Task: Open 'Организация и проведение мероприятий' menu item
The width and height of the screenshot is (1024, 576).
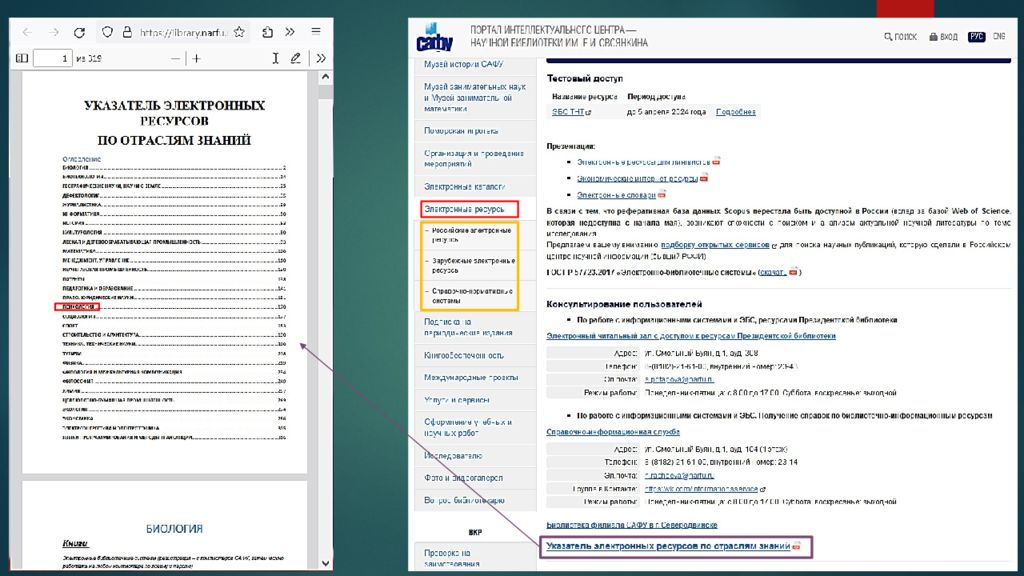Action: tap(474, 158)
